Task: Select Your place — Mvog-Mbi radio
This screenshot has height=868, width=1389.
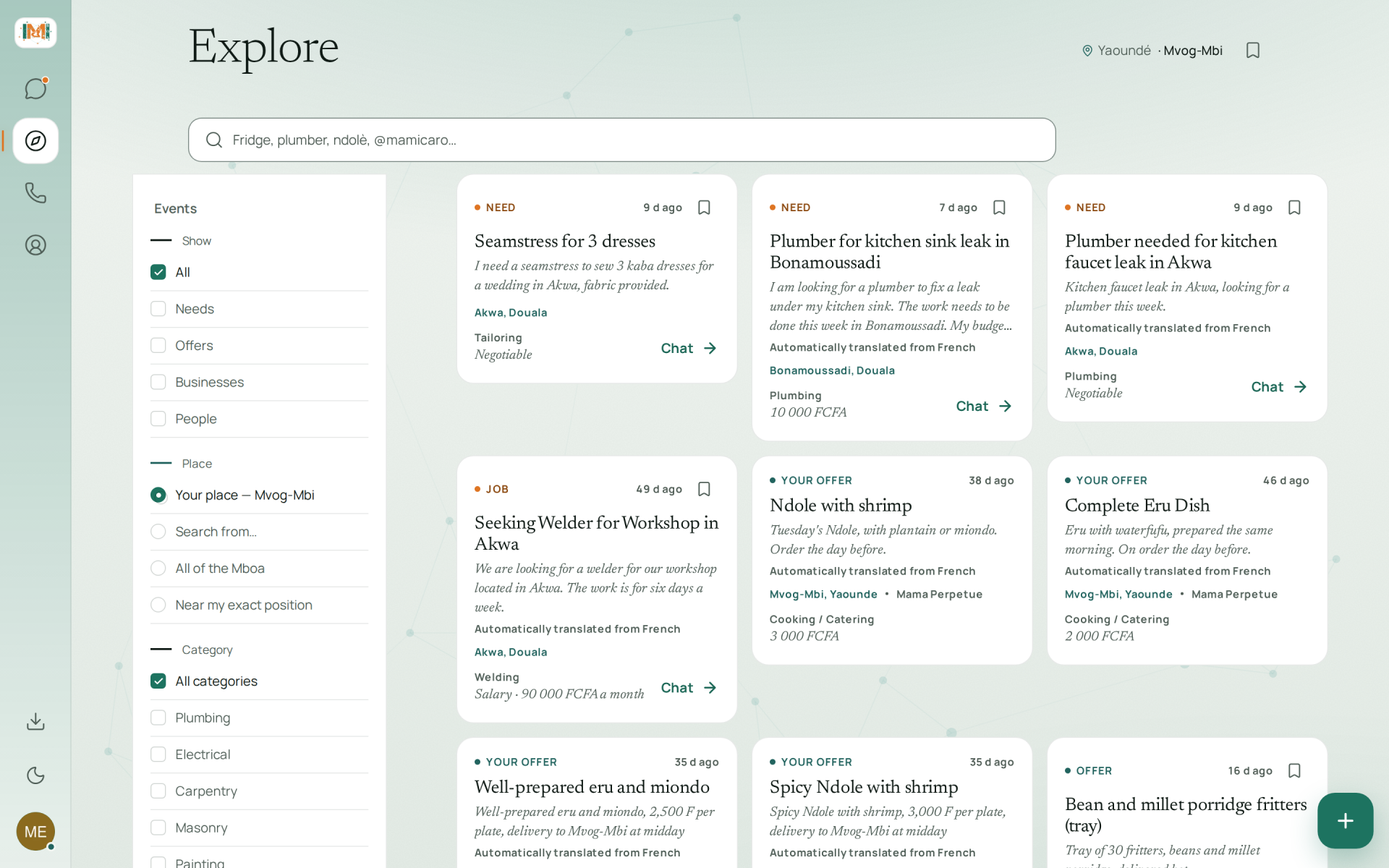Action: 158,495
